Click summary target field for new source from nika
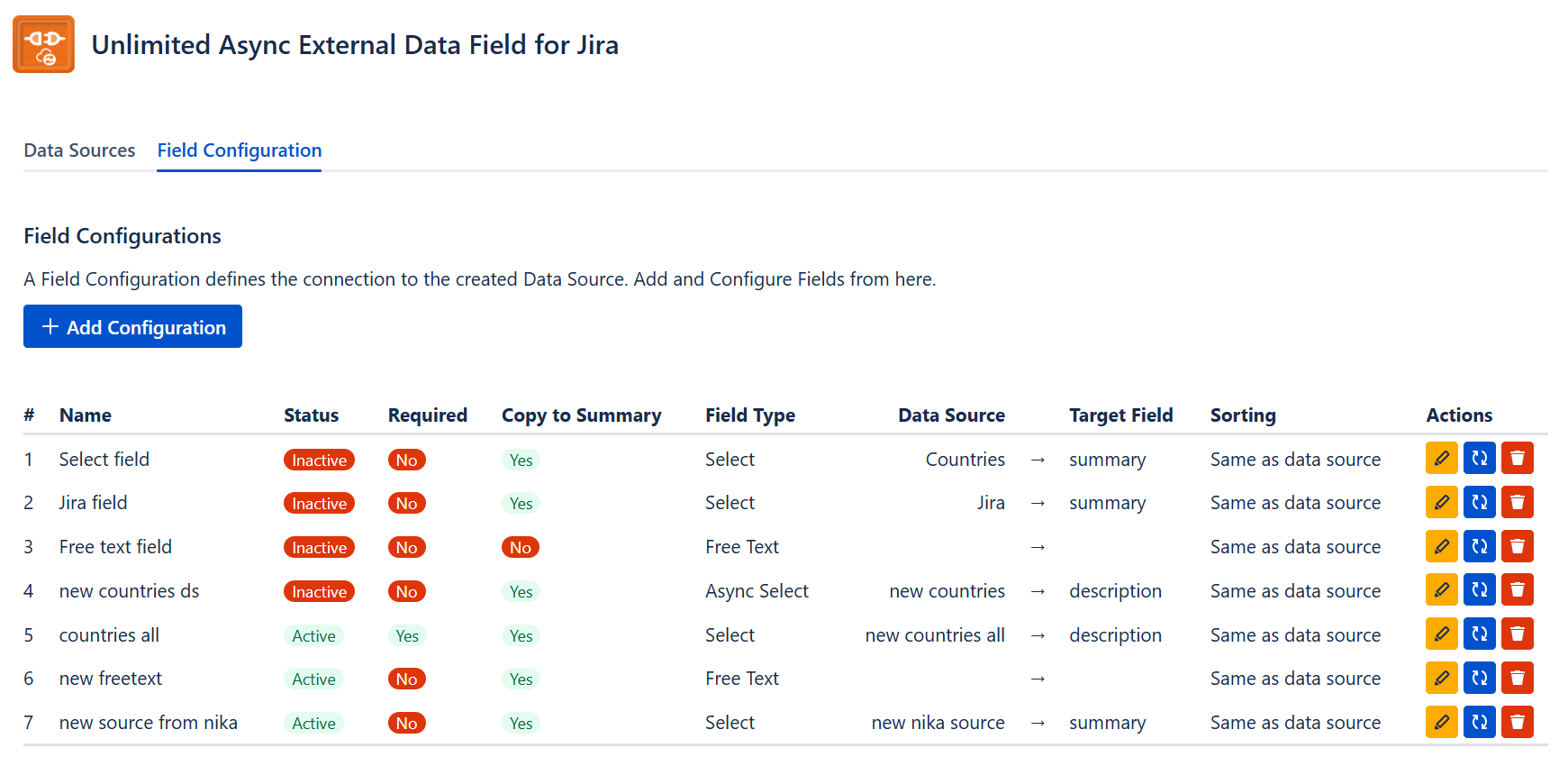This screenshot has width=1568, height=757. coord(1108,723)
